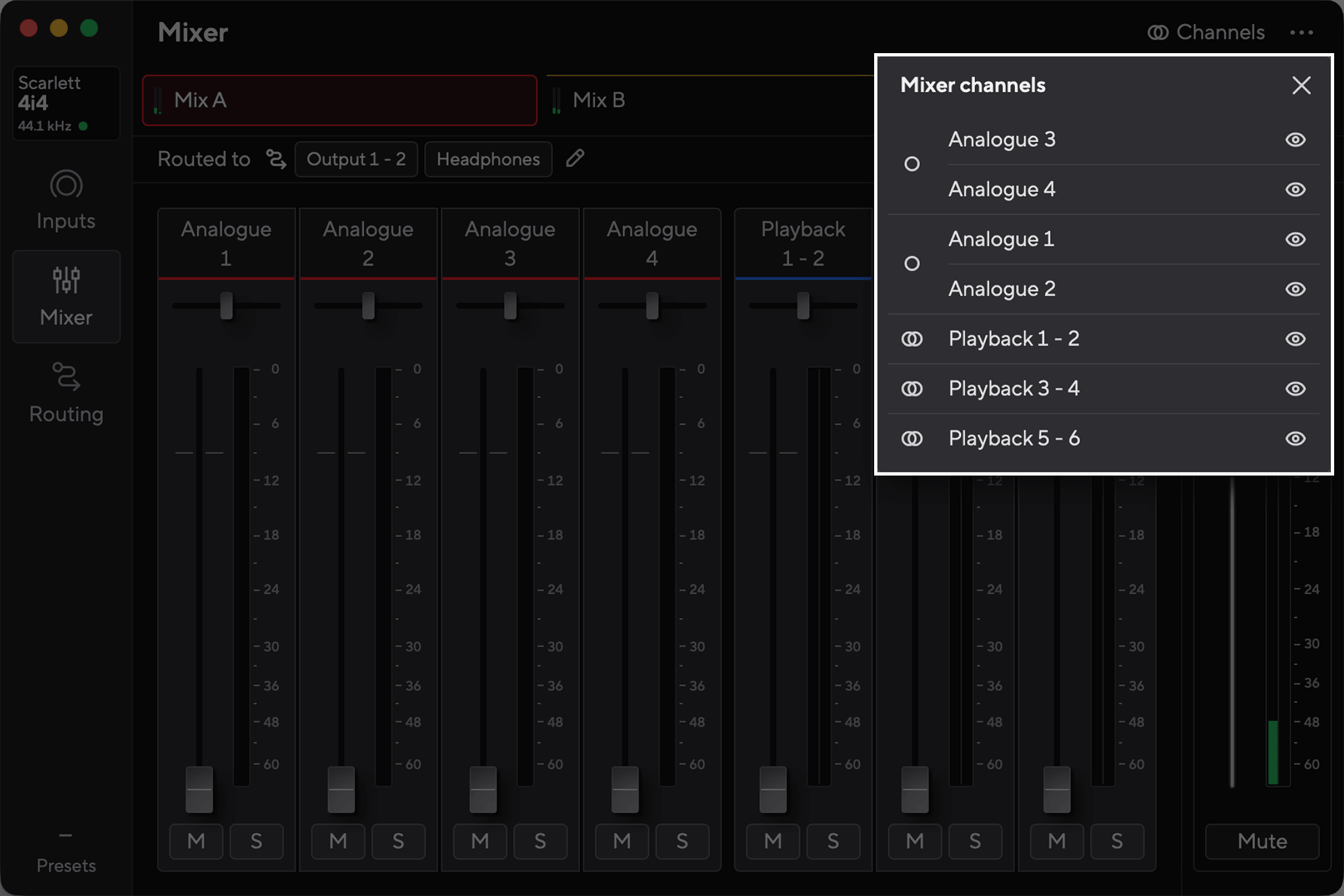Close the Mixer channels panel

[1301, 85]
